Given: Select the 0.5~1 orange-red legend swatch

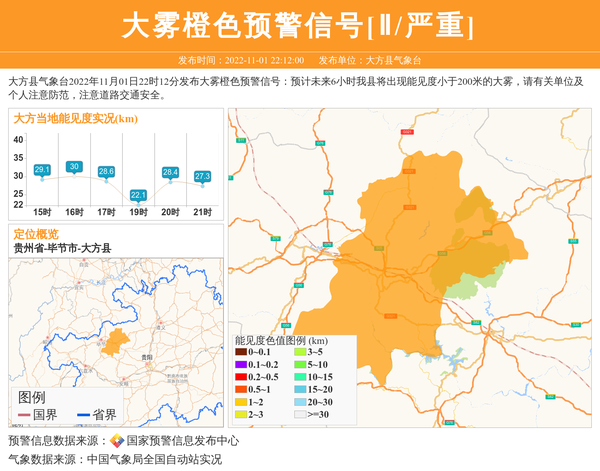Looking at the screenshot, I should coord(241,390).
